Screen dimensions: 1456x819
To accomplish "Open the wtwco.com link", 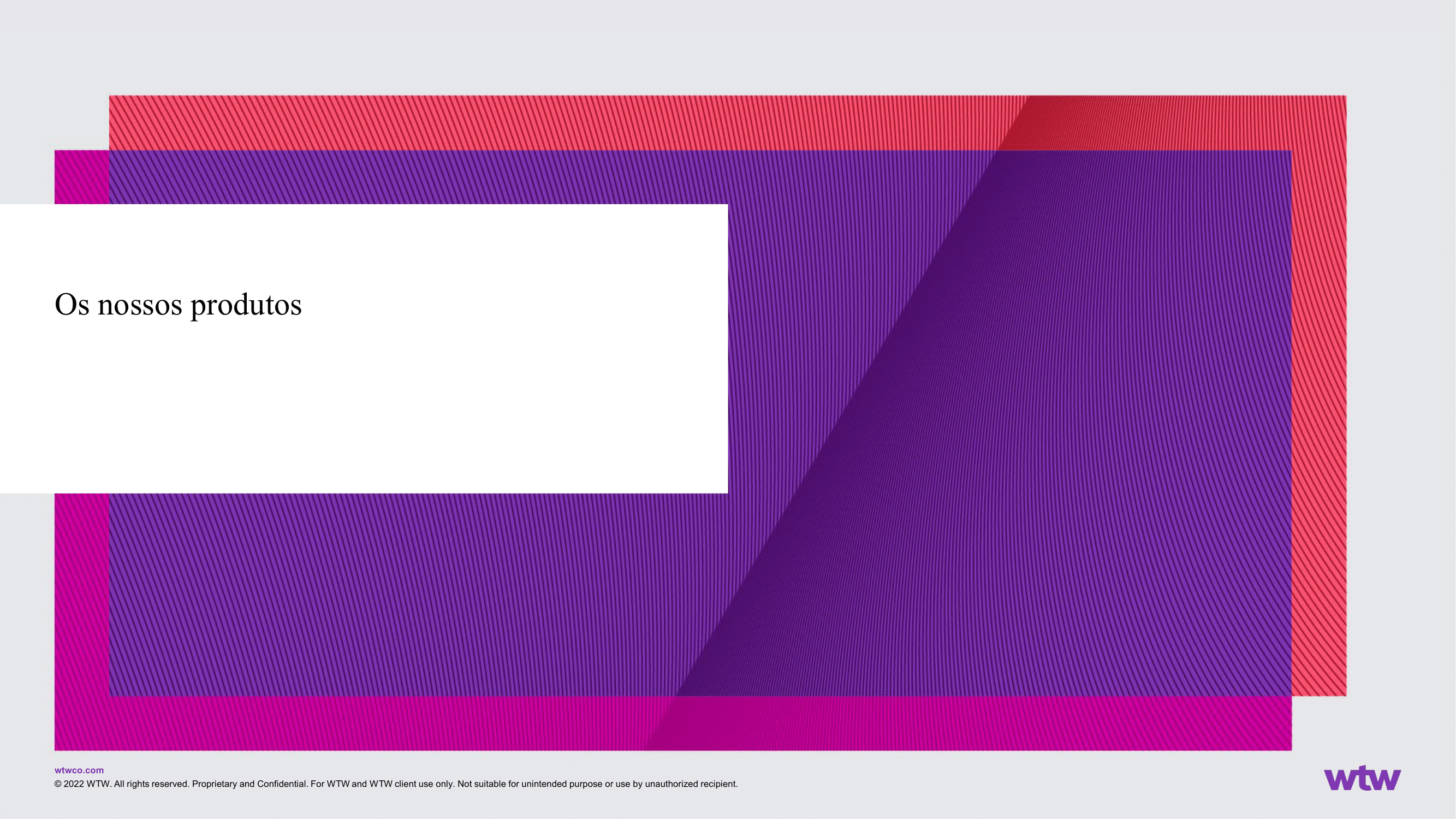I will click(79, 770).
